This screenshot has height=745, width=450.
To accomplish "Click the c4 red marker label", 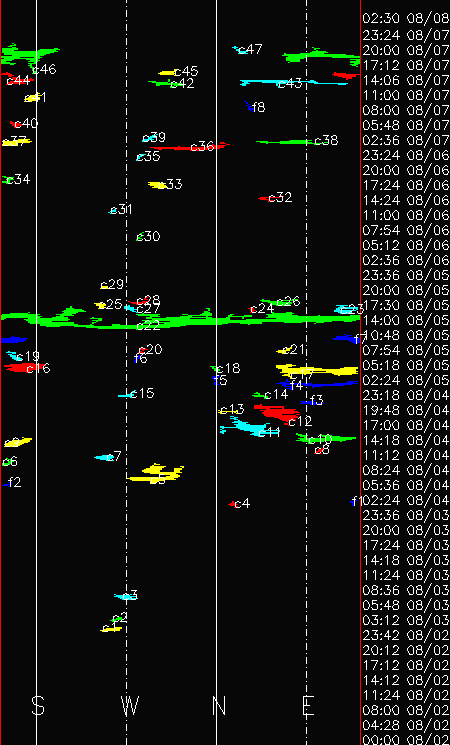I will pos(242,504).
